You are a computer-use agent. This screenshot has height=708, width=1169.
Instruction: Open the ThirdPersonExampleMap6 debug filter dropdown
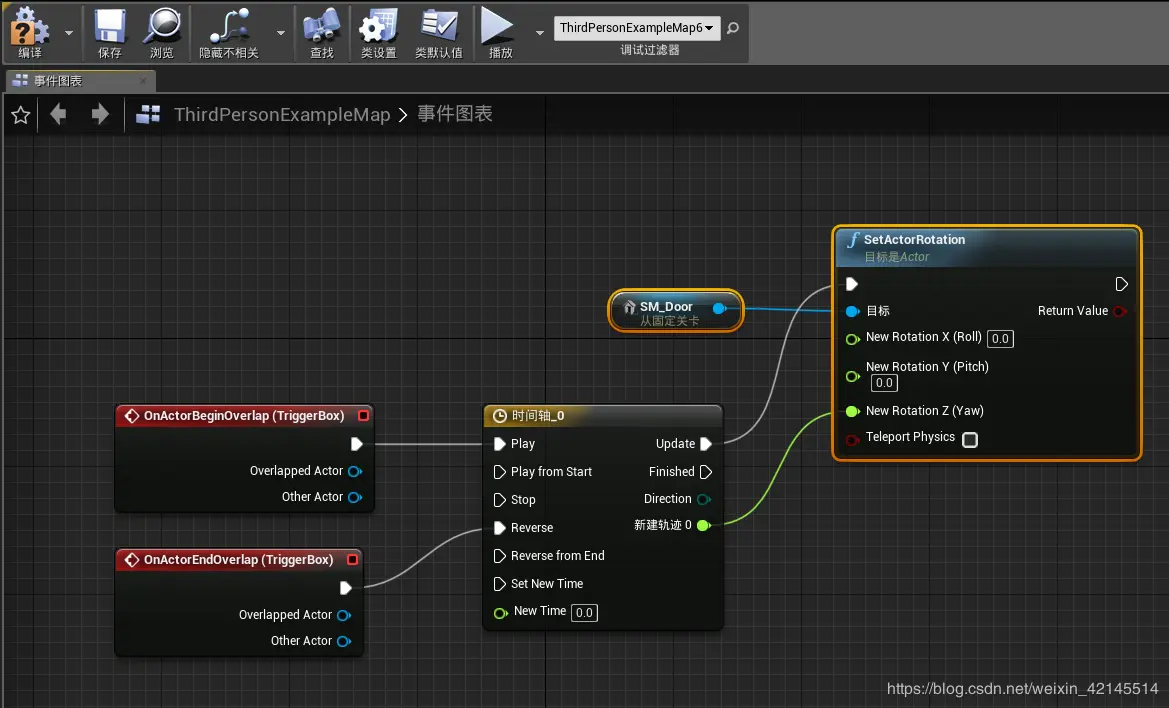(x=637, y=28)
